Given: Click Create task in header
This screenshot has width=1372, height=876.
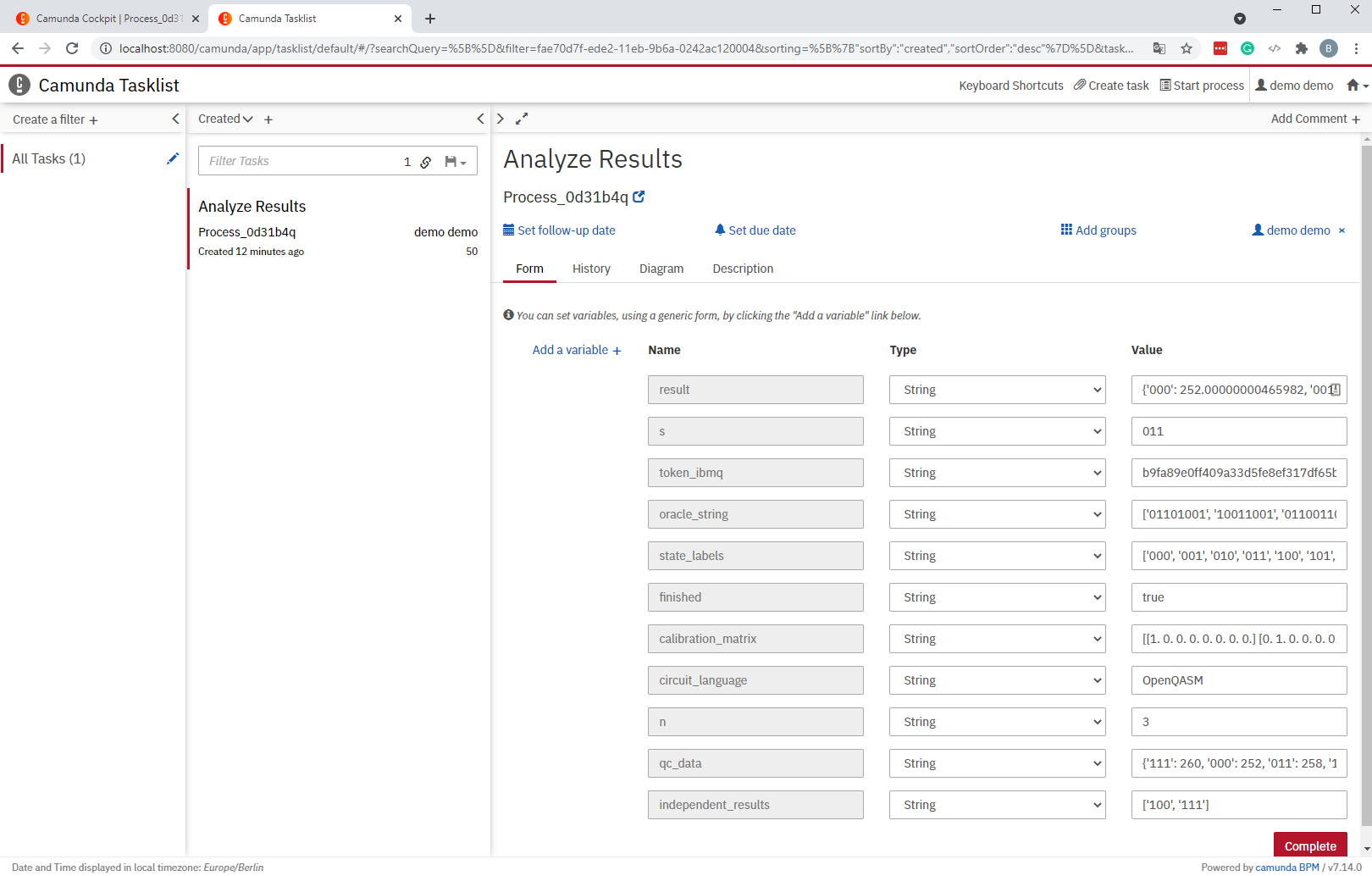Looking at the screenshot, I should (x=1111, y=86).
